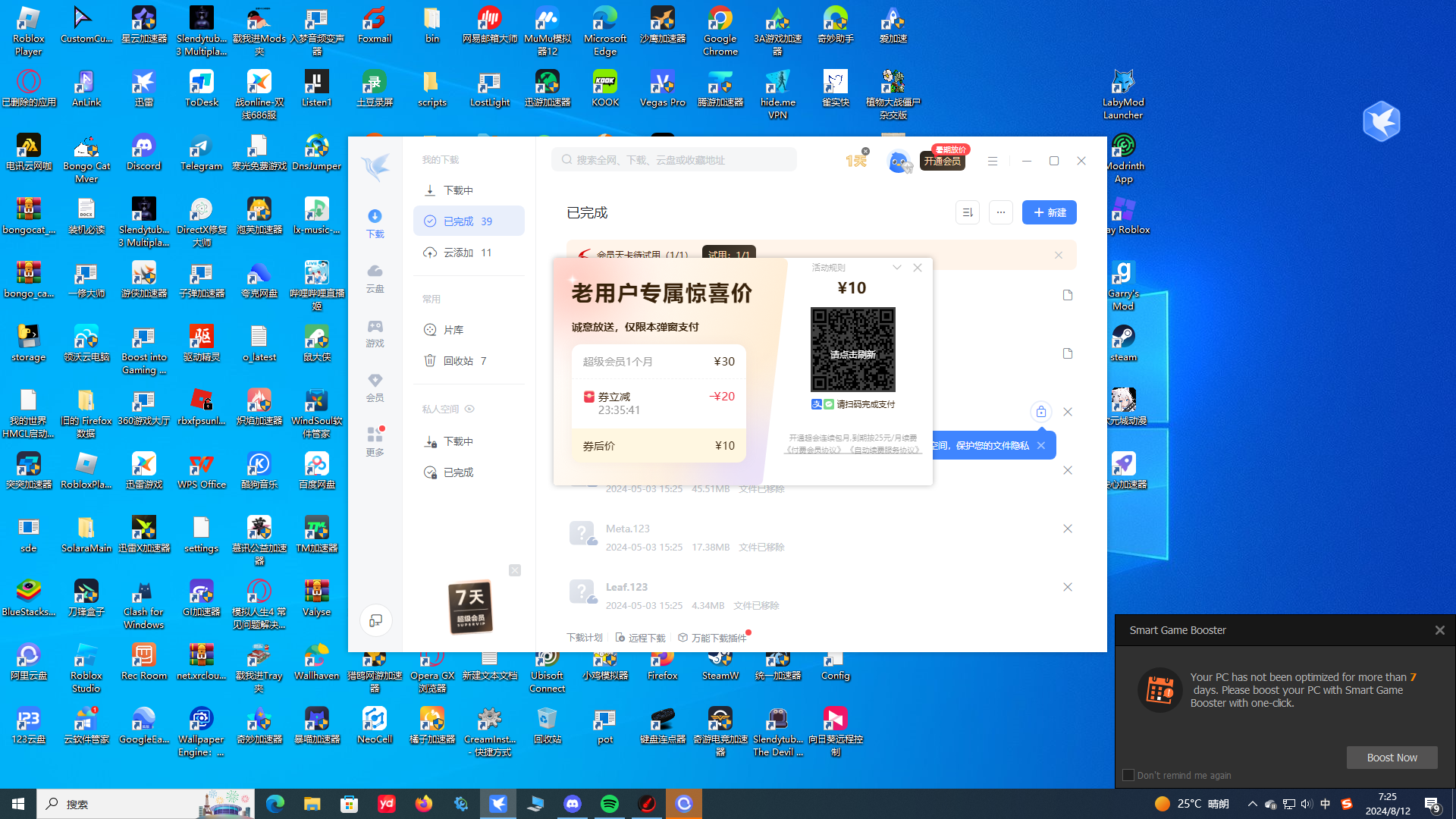Switch to 云添加 list

[458, 253]
